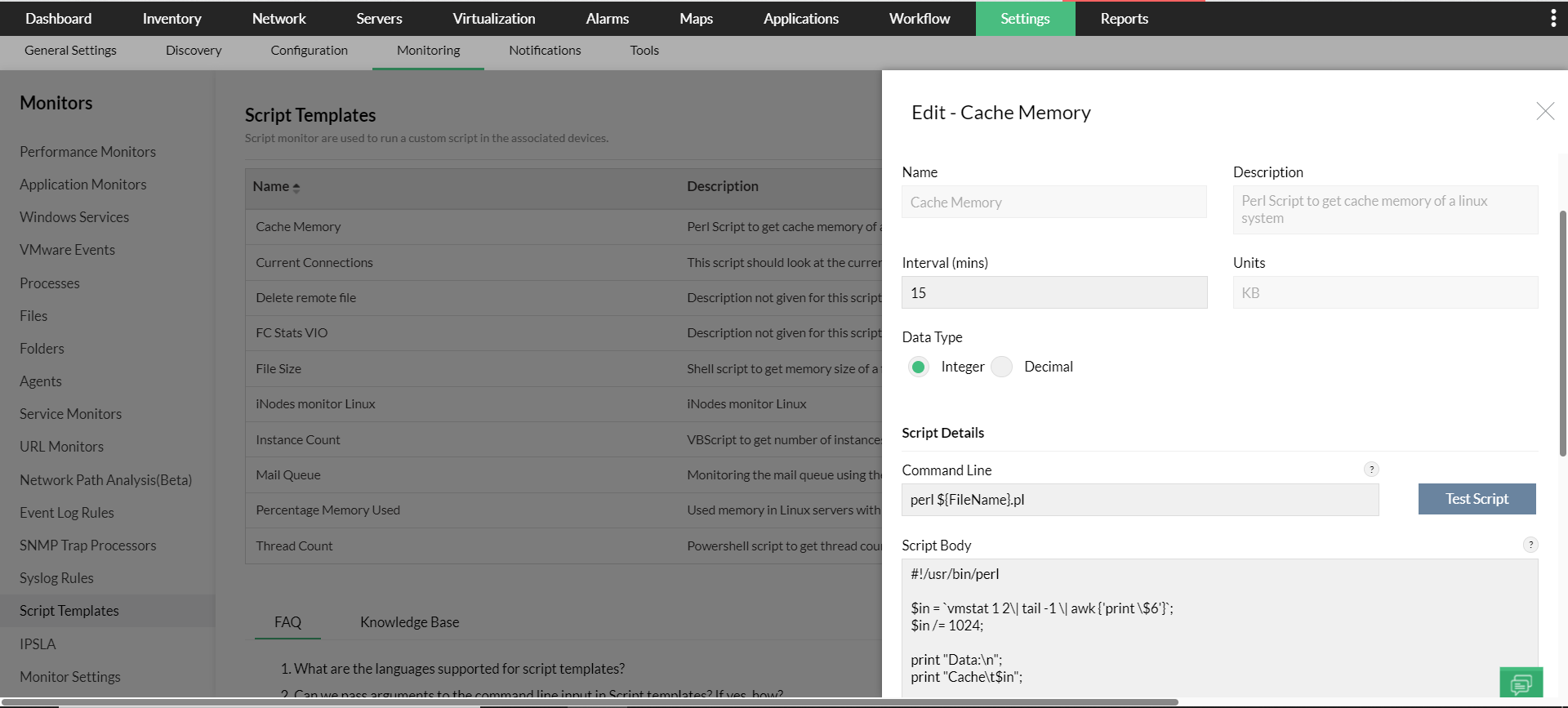
Task: Select the Decimal data type
Action: pyautogui.click(x=1002, y=367)
